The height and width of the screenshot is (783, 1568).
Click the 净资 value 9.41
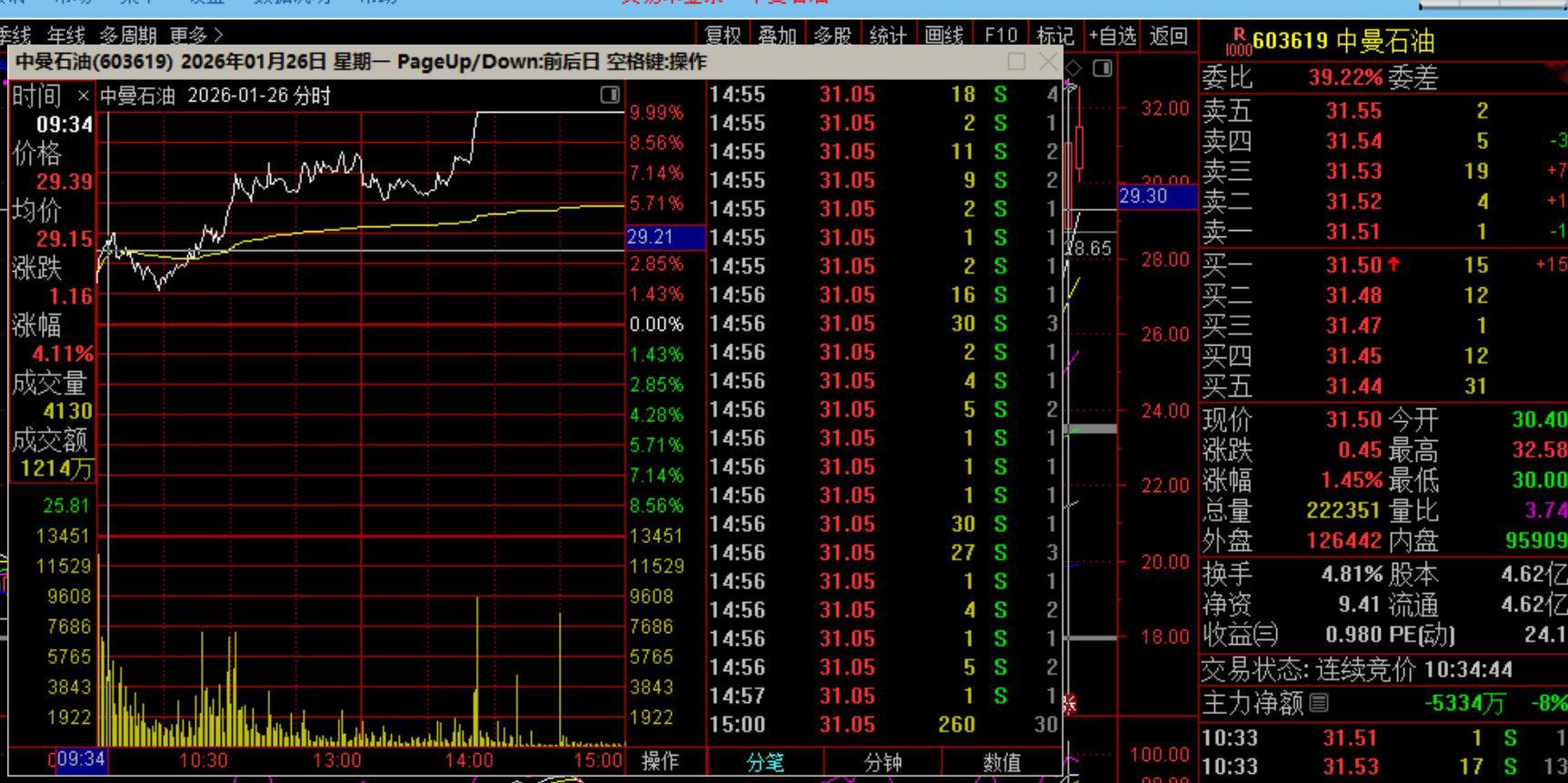click(1360, 605)
